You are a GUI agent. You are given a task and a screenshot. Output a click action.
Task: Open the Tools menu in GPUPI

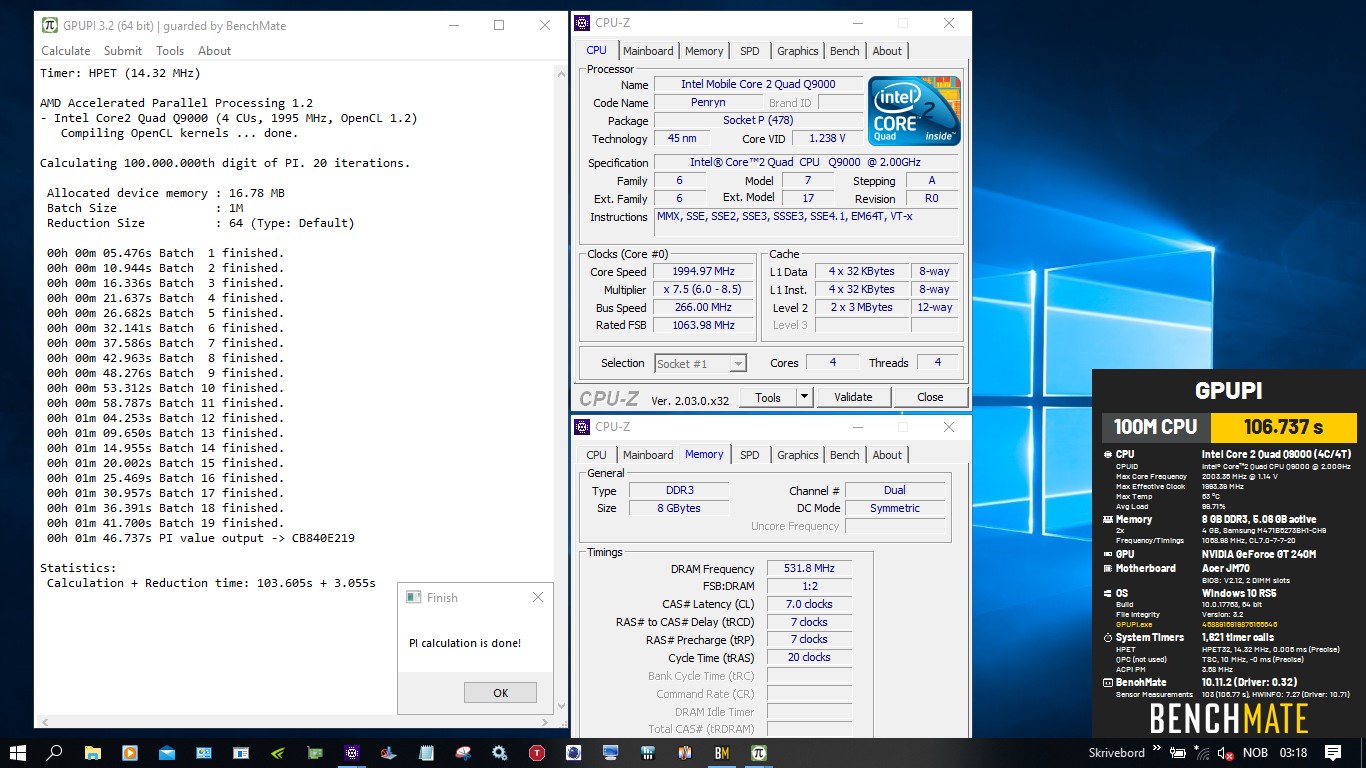click(170, 50)
